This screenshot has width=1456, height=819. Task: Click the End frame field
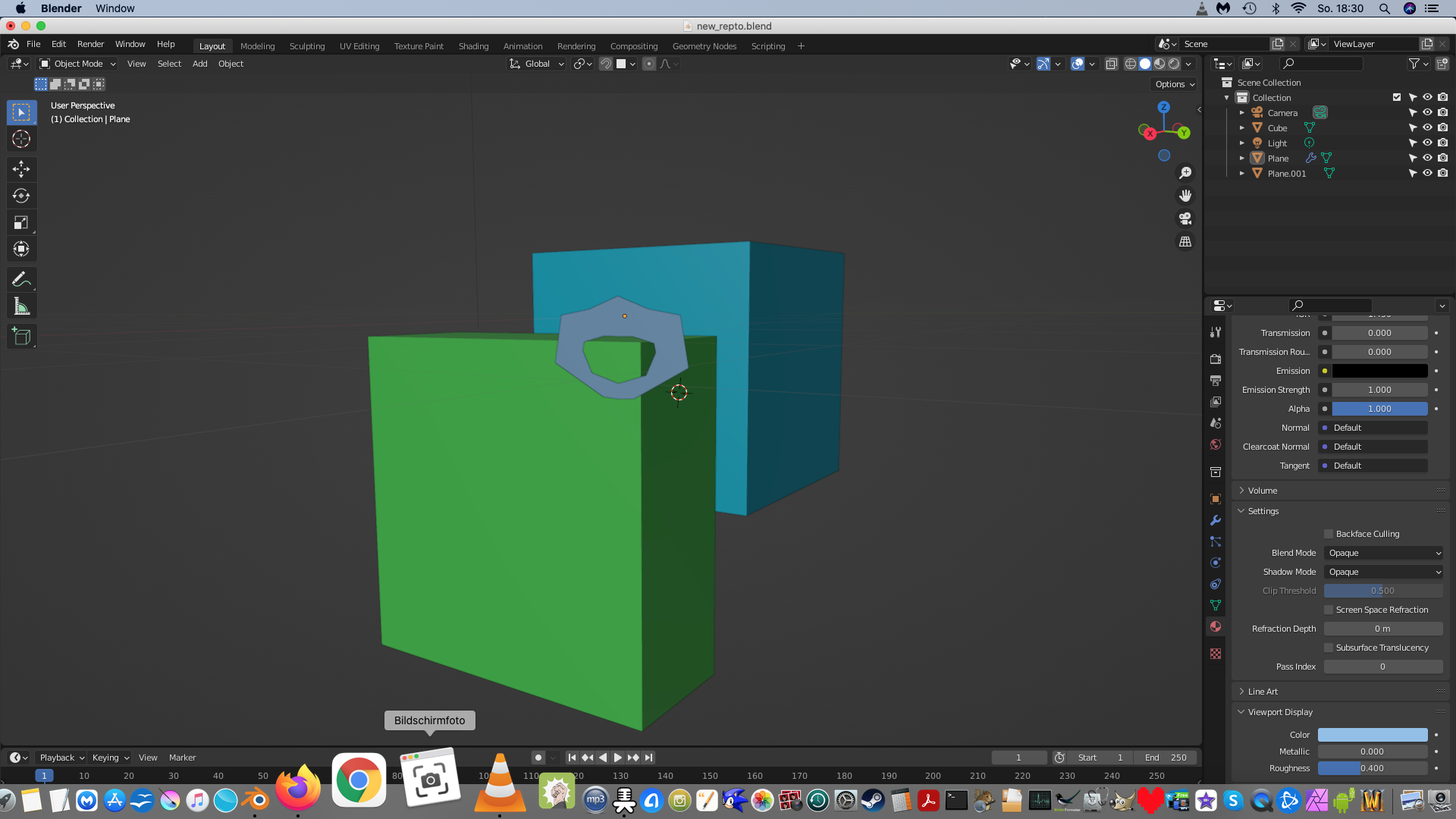[x=1166, y=758]
